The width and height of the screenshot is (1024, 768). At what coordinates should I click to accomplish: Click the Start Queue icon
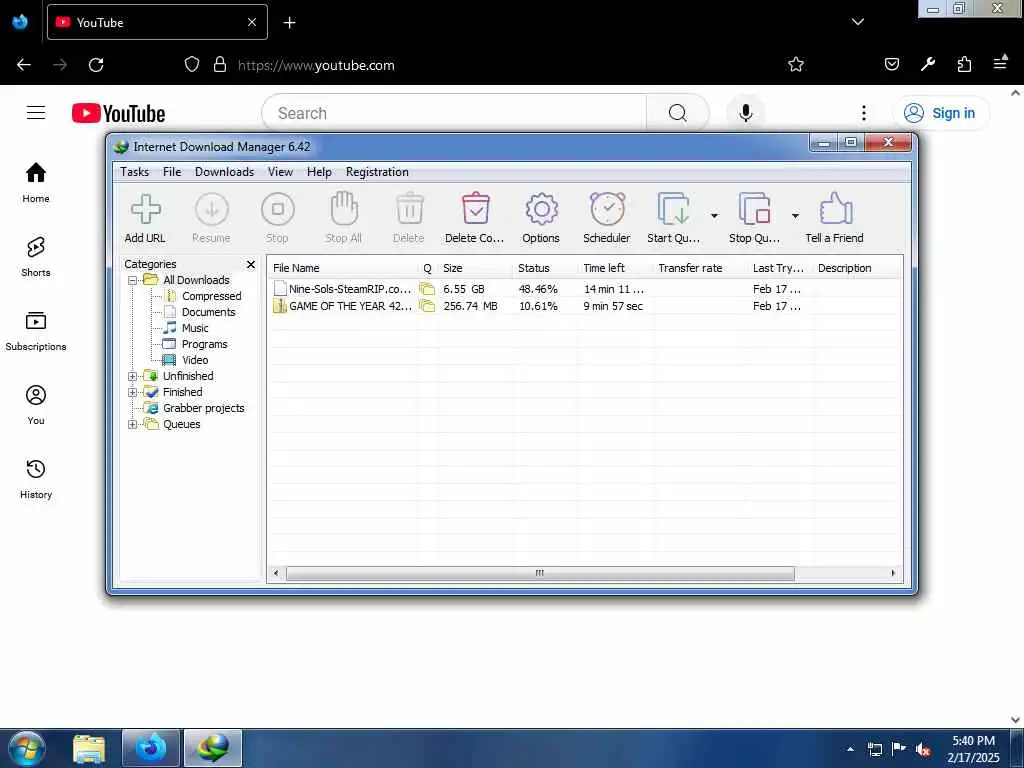tap(673, 209)
